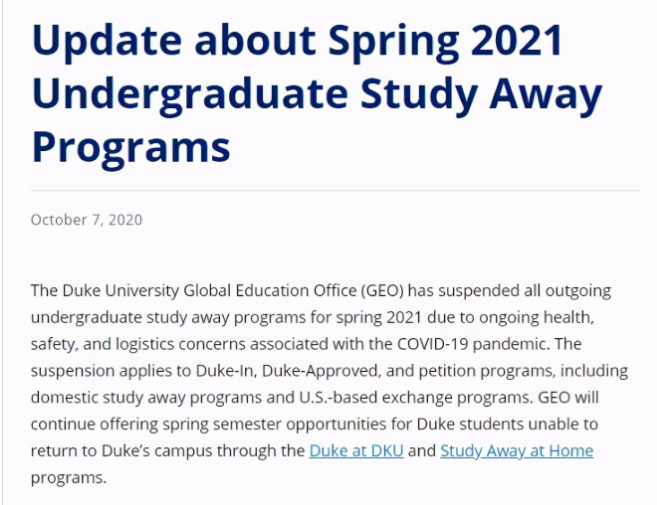
Task: Click the word "Programs" in the heading
Action: 131,147
